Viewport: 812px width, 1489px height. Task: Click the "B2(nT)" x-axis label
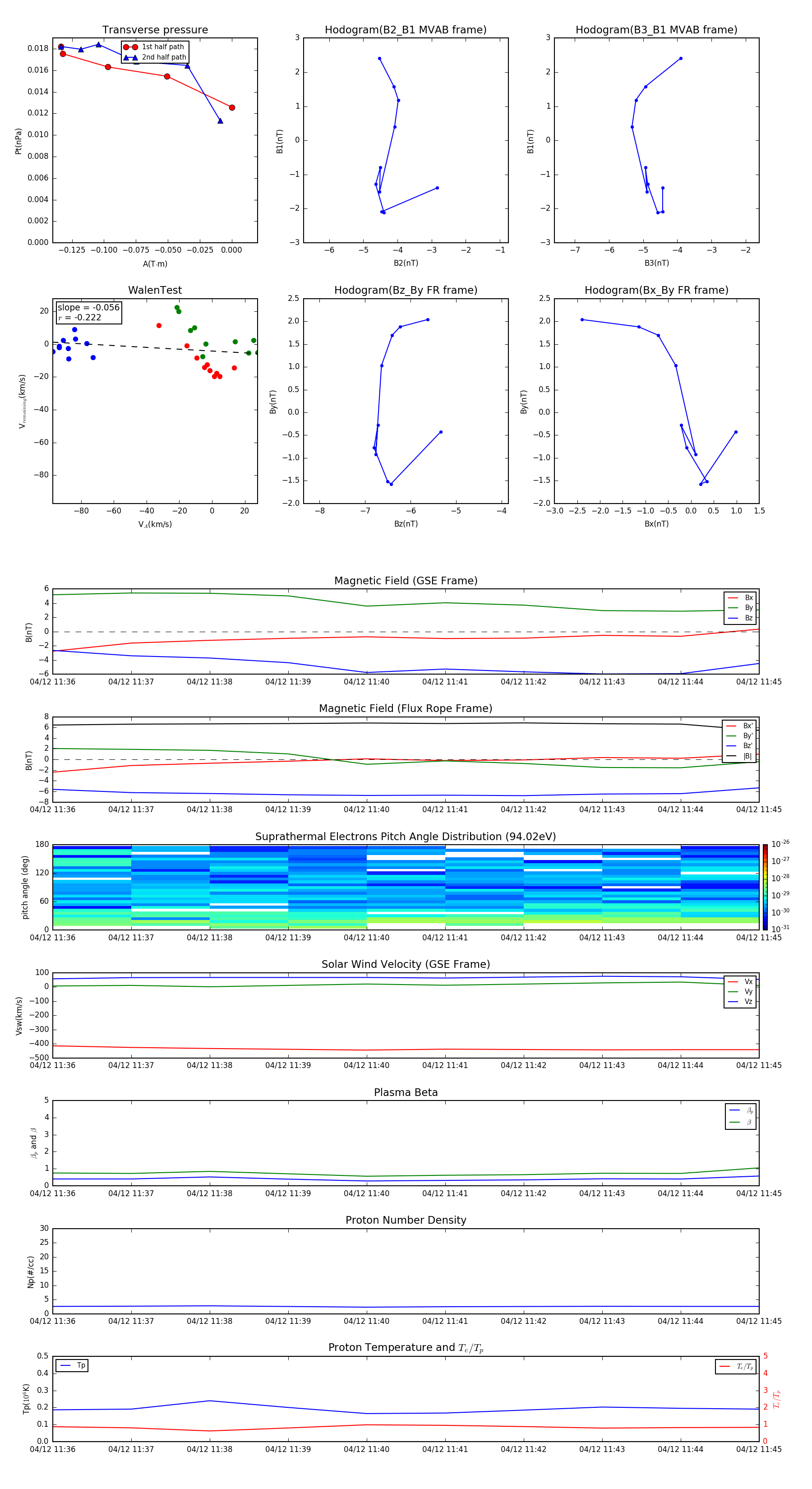click(x=406, y=263)
